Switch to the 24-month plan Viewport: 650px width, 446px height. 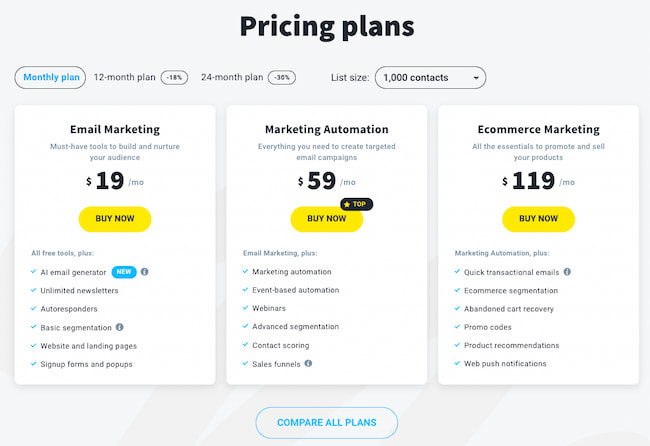point(232,77)
